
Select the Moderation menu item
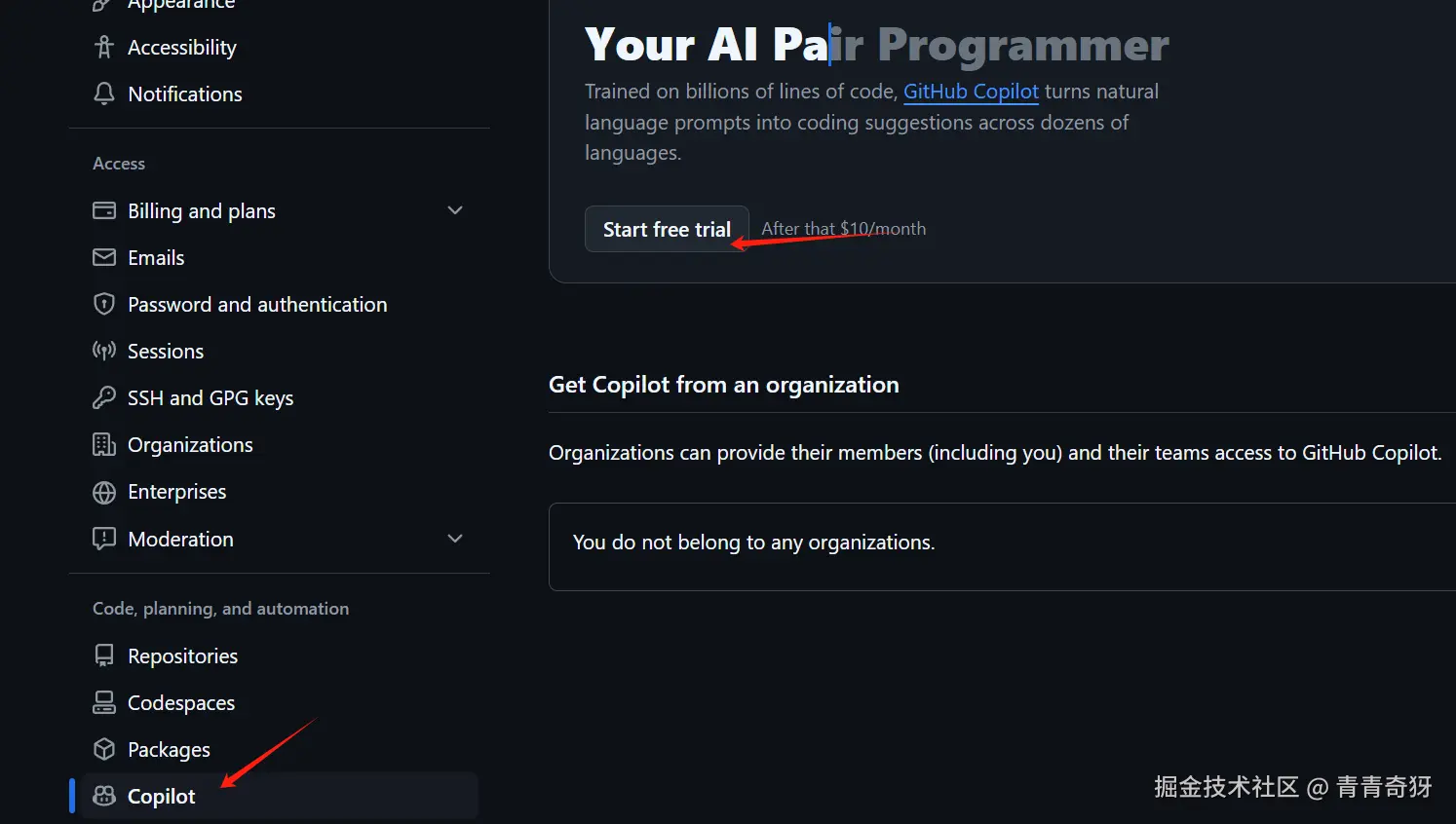[180, 540]
